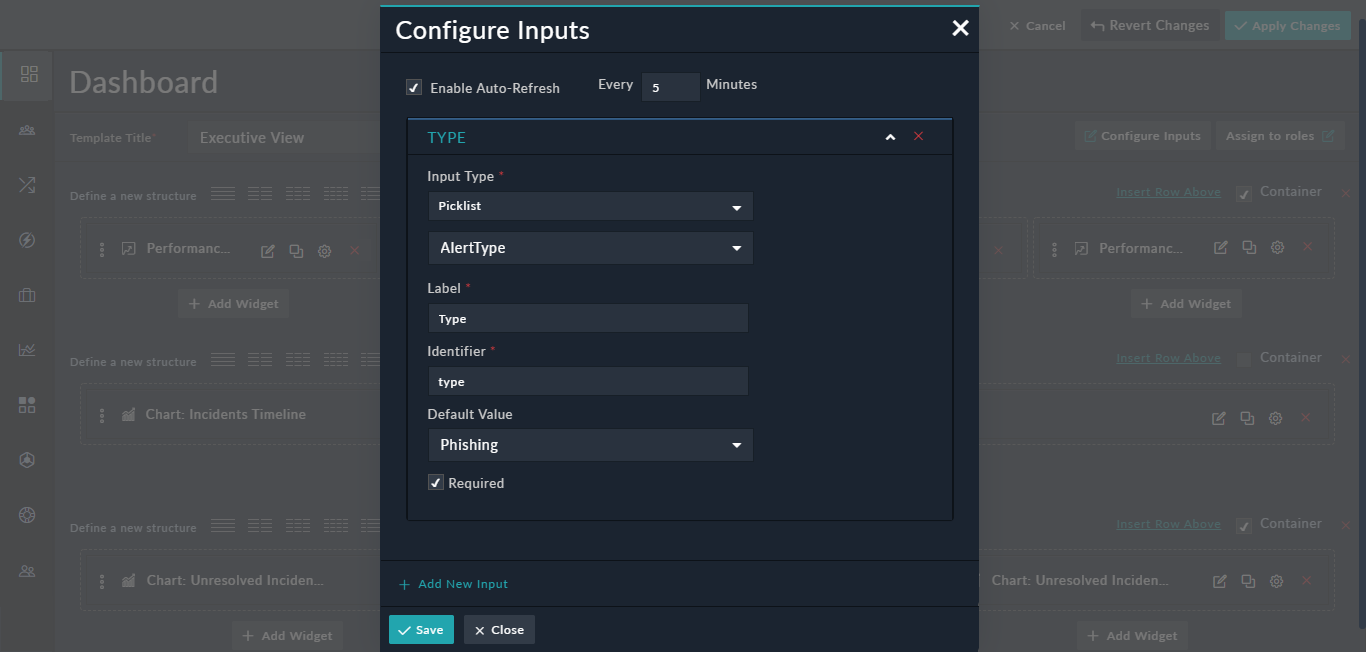Uncheck the Required checkbox
This screenshot has height=652, width=1366.
435,482
